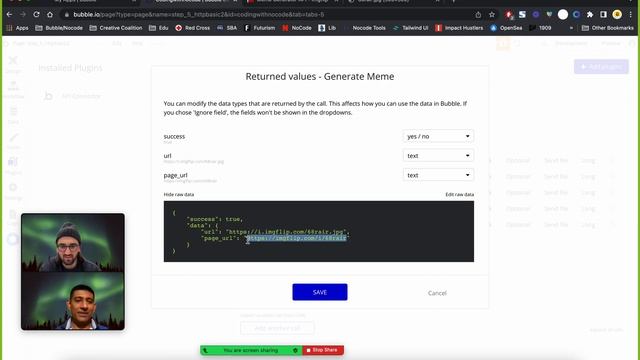Viewport: 640px width, 360px height.
Task: Cancel the Returned values dialog
Action: point(437,293)
